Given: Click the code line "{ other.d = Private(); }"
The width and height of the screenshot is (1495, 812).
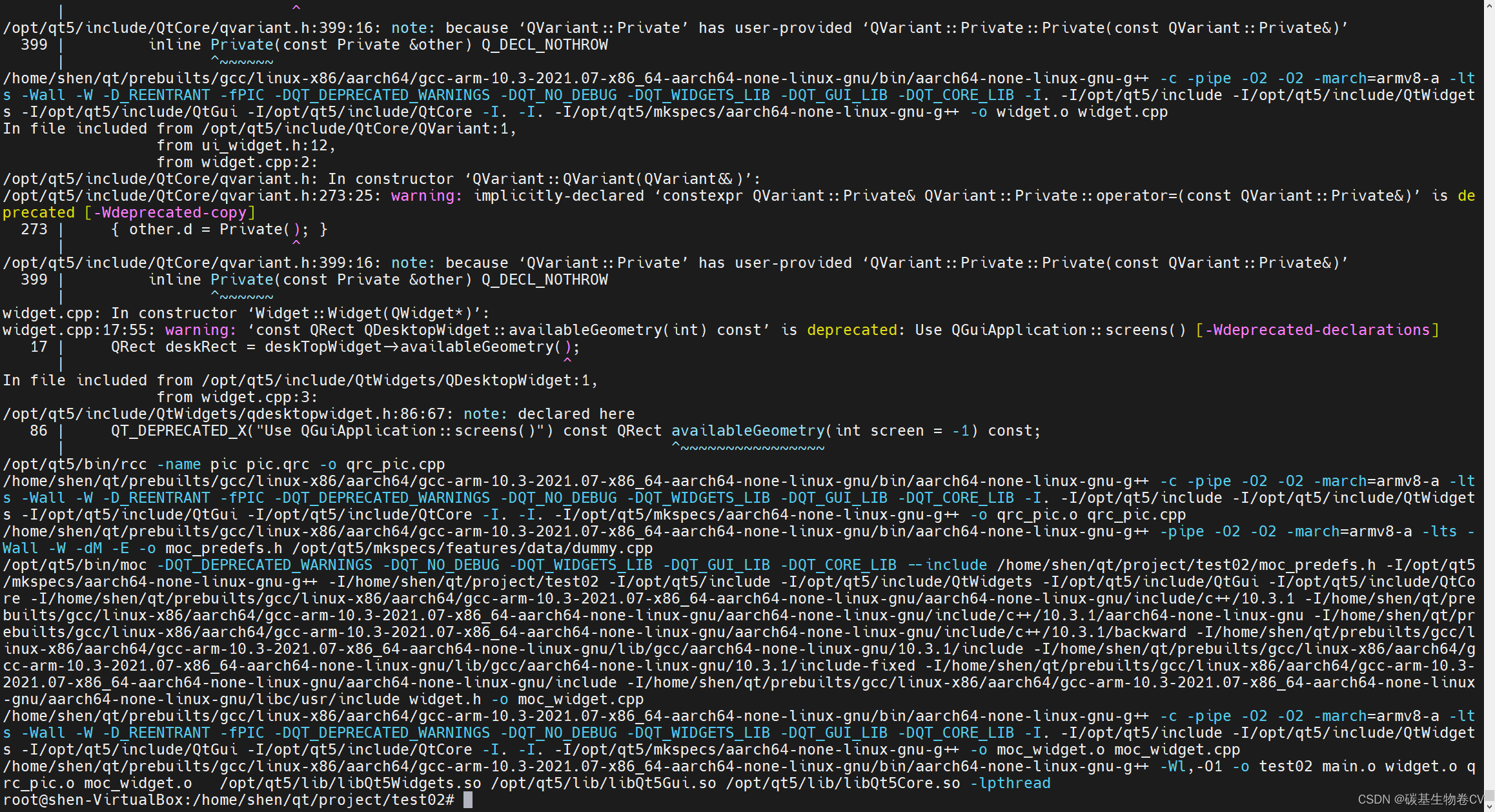Looking at the screenshot, I should click(x=219, y=229).
